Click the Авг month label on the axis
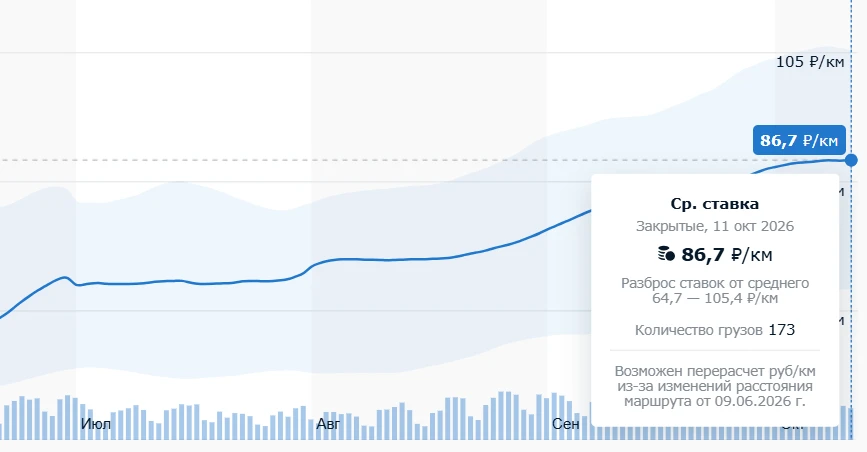The width and height of the screenshot is (867, 452). (x=328, y=424)
